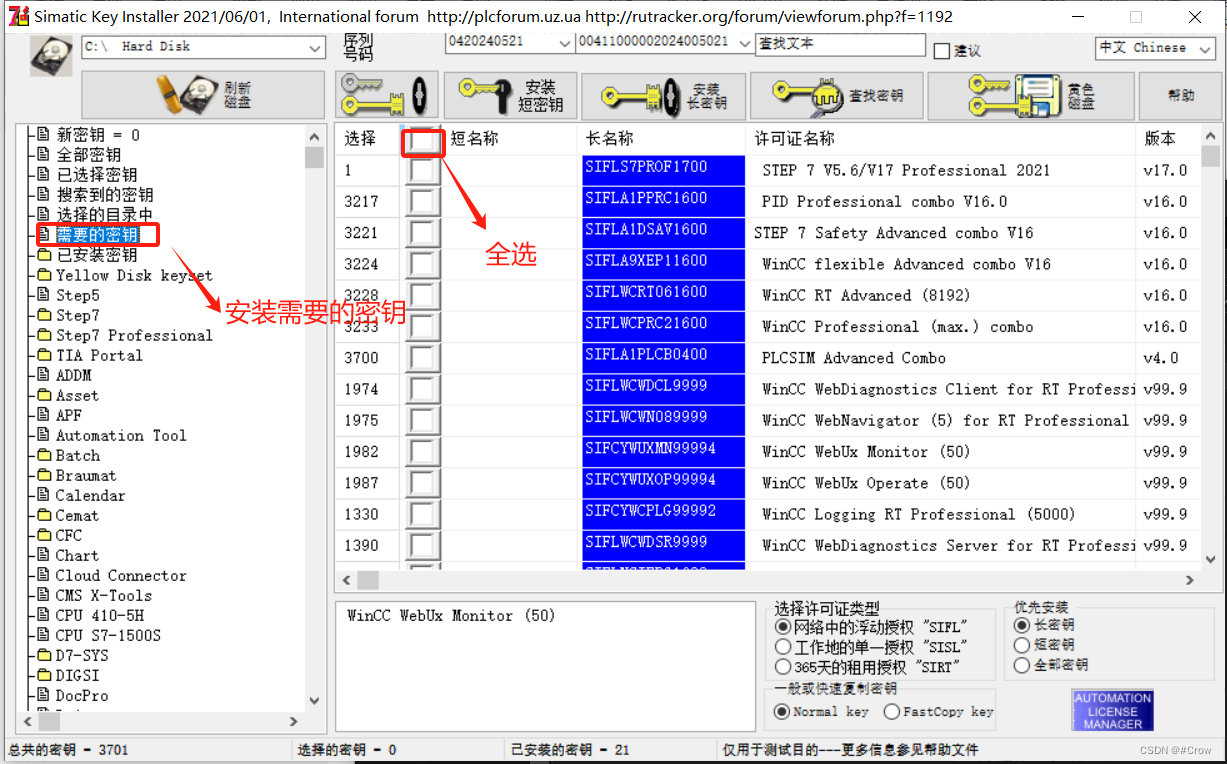Viewport: 1227px width, 764px height.
Task: Select the FastCopy key radio button
Action: [x=892, y=712]
